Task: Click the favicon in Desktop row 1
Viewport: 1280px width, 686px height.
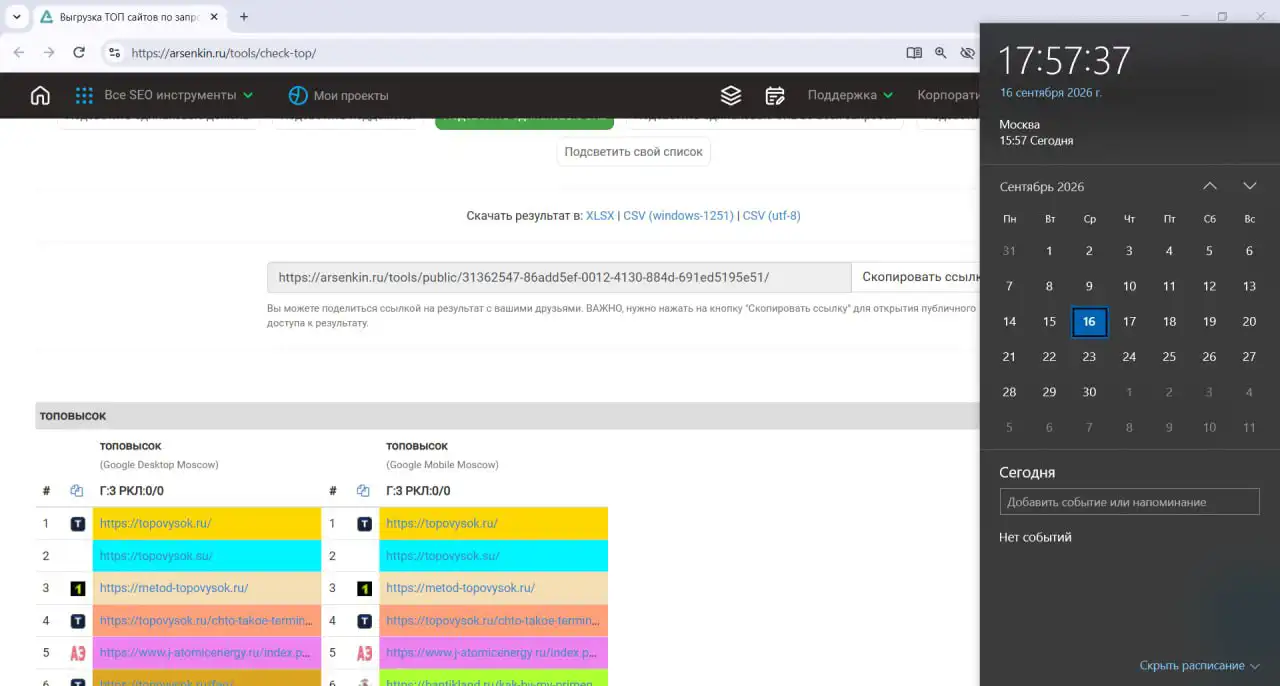Action: 78,523
